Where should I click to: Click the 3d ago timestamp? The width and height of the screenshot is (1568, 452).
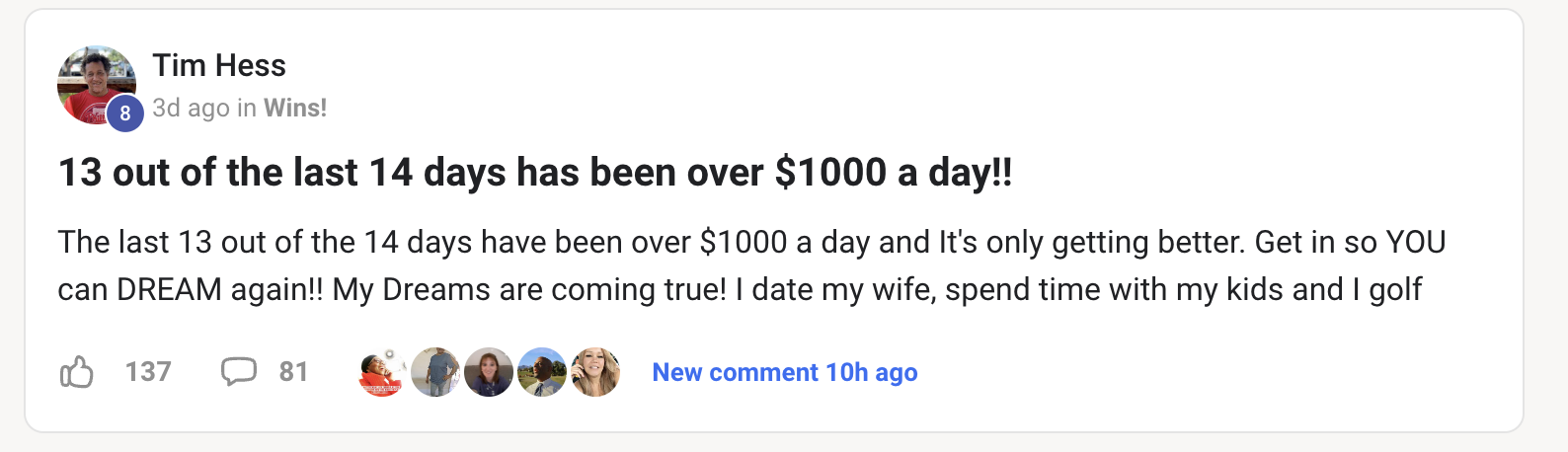coord(191,108)
